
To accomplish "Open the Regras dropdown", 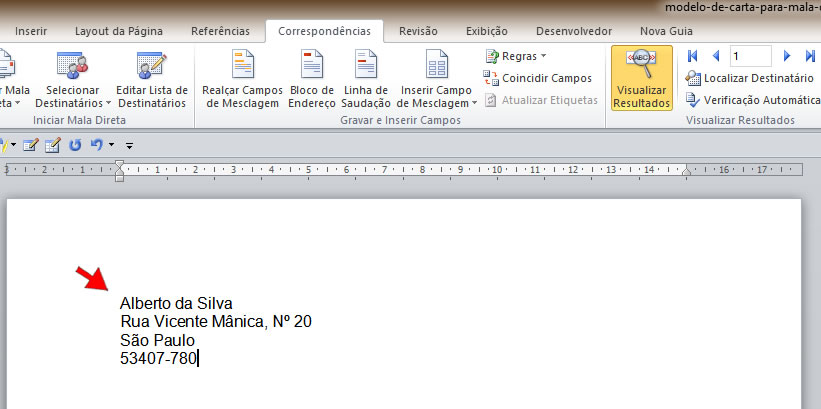I will [x=516, y=56].
